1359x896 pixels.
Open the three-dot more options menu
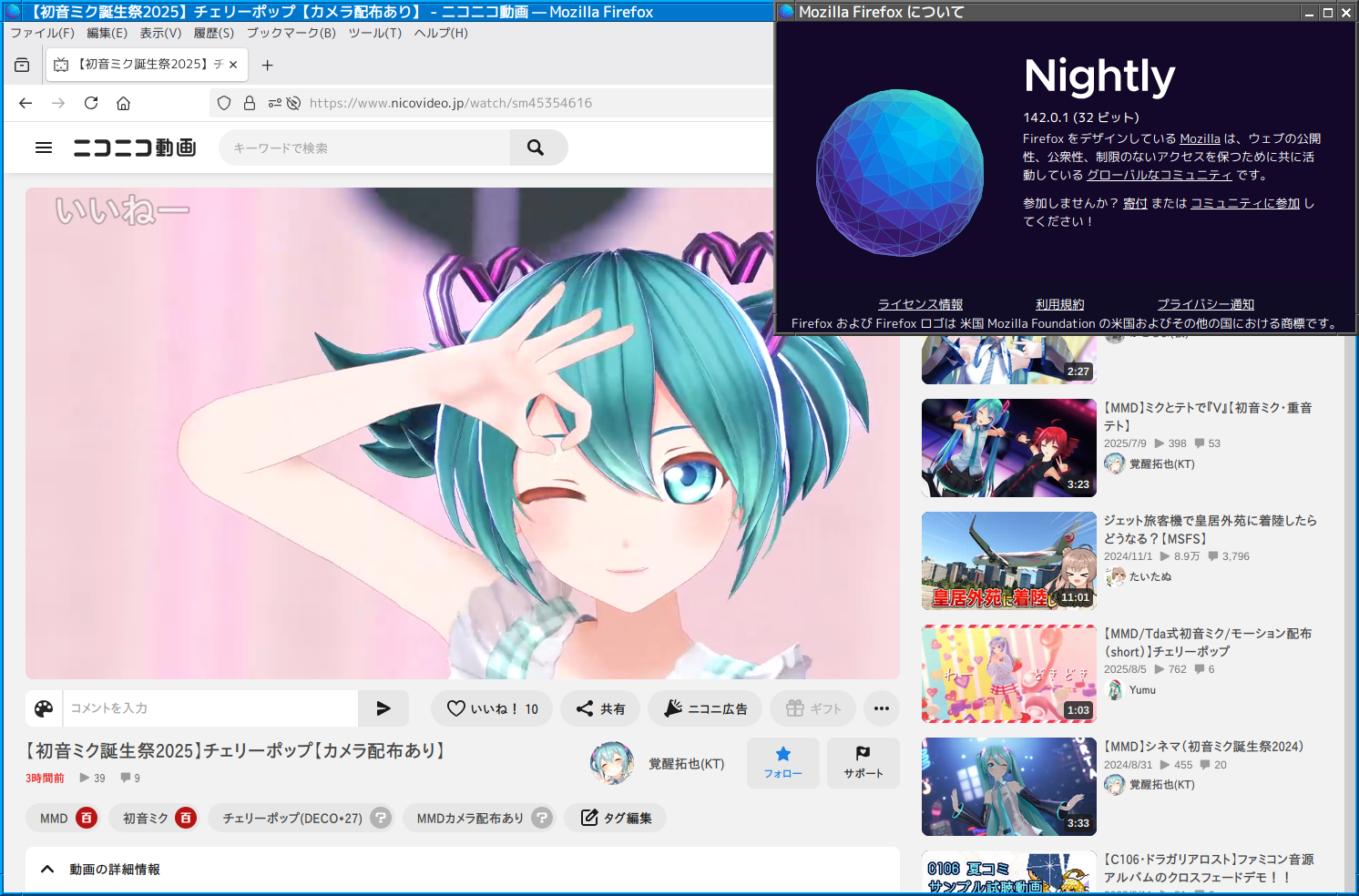pos(881,708)
